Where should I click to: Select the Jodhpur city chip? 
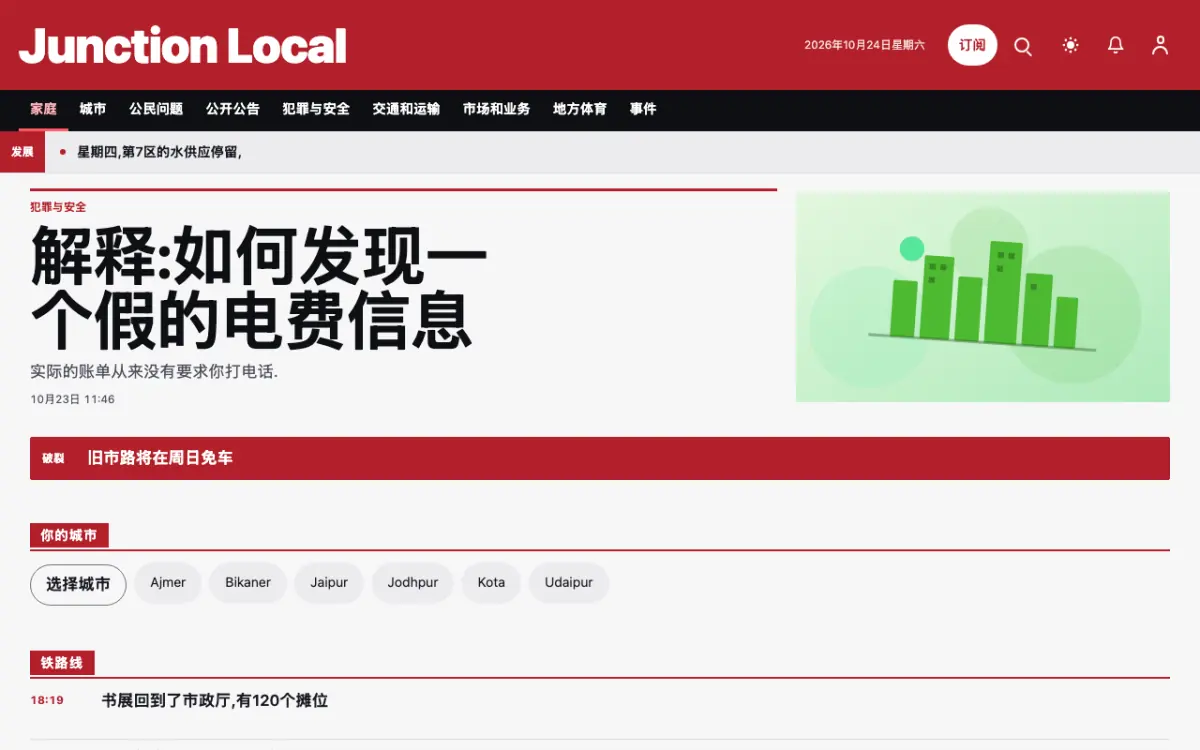click(413, 583)
